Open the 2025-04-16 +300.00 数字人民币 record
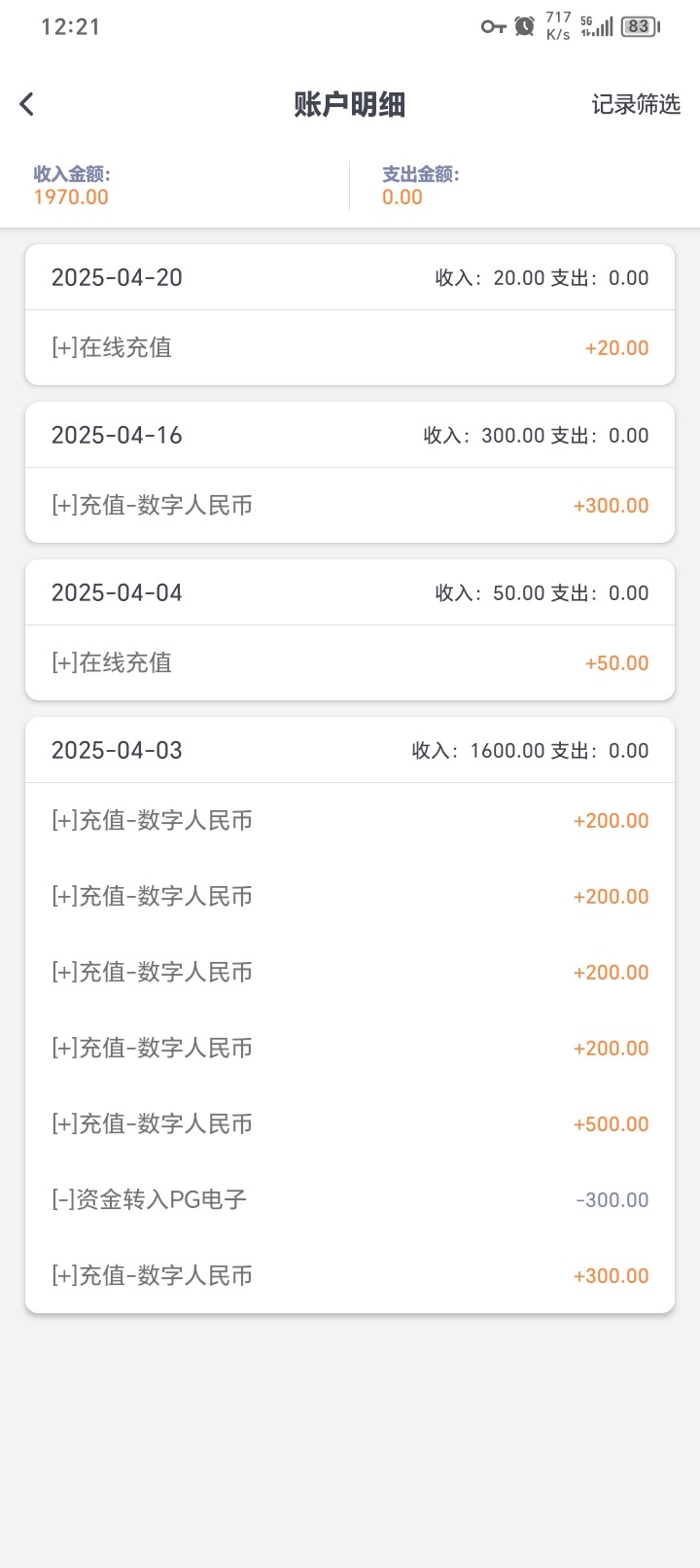 (350, 506)
